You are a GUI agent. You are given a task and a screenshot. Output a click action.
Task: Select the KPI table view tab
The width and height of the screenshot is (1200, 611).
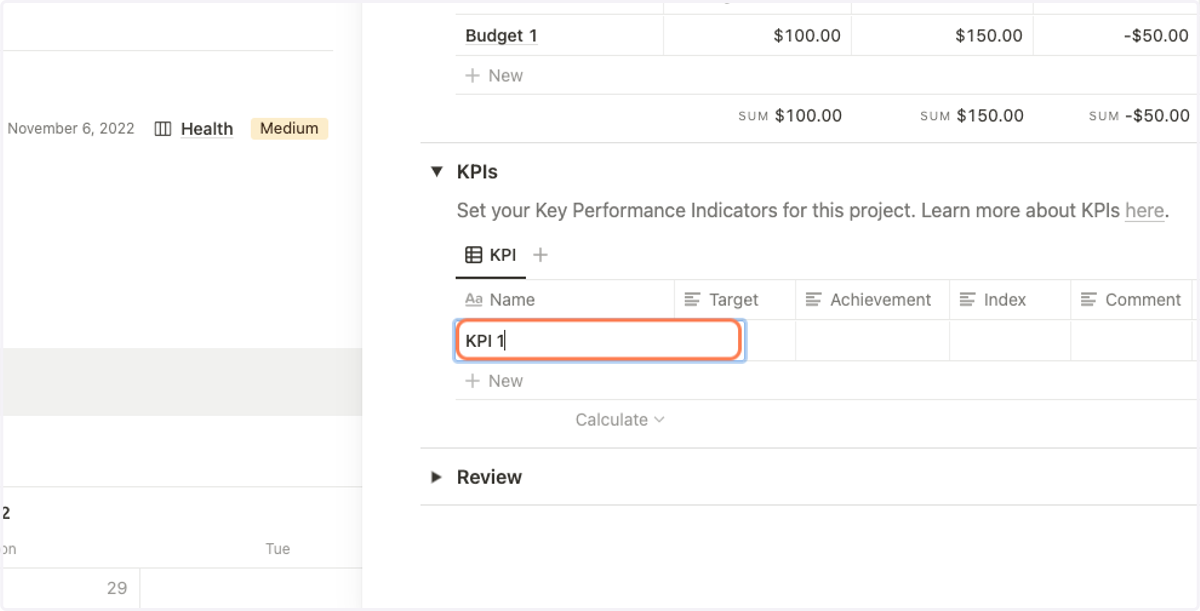[x=491, y=255]
